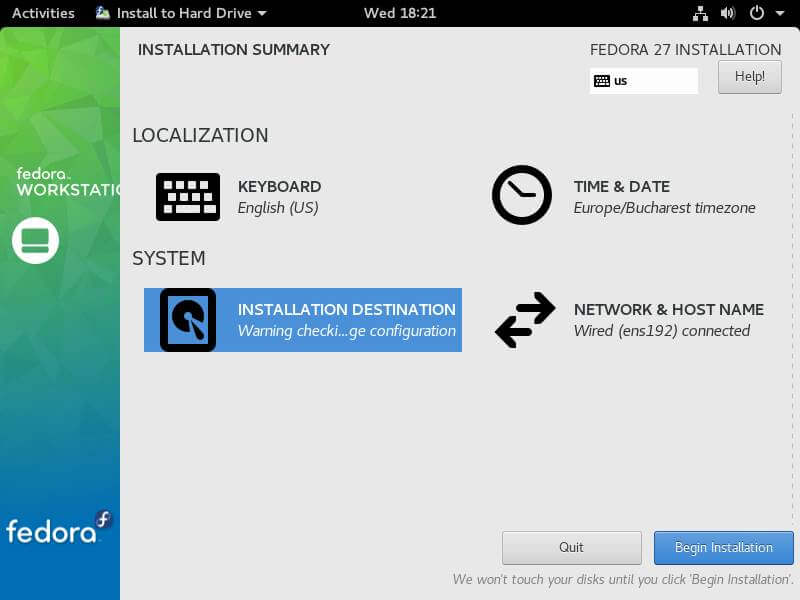Expand the Install to Hard Drive menu arrow
Viewport: 800px width, 600px height.
(262, 13)
